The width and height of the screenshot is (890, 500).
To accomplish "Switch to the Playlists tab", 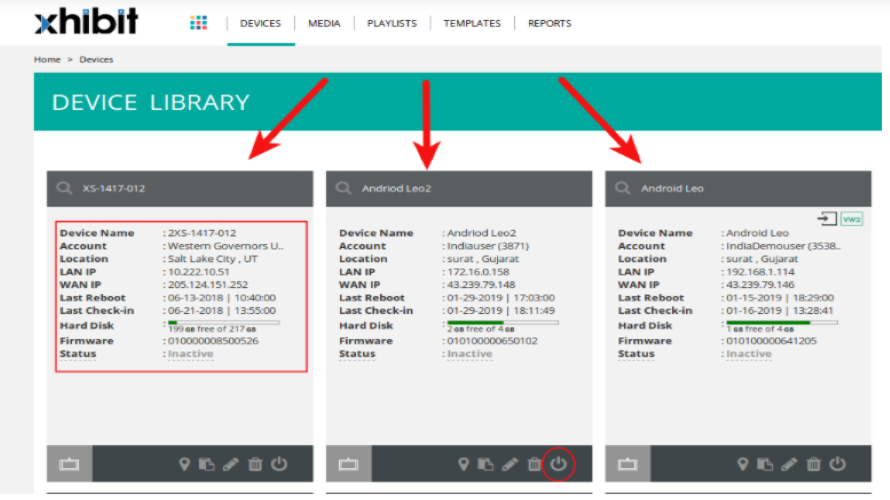I will coord(392,23).
